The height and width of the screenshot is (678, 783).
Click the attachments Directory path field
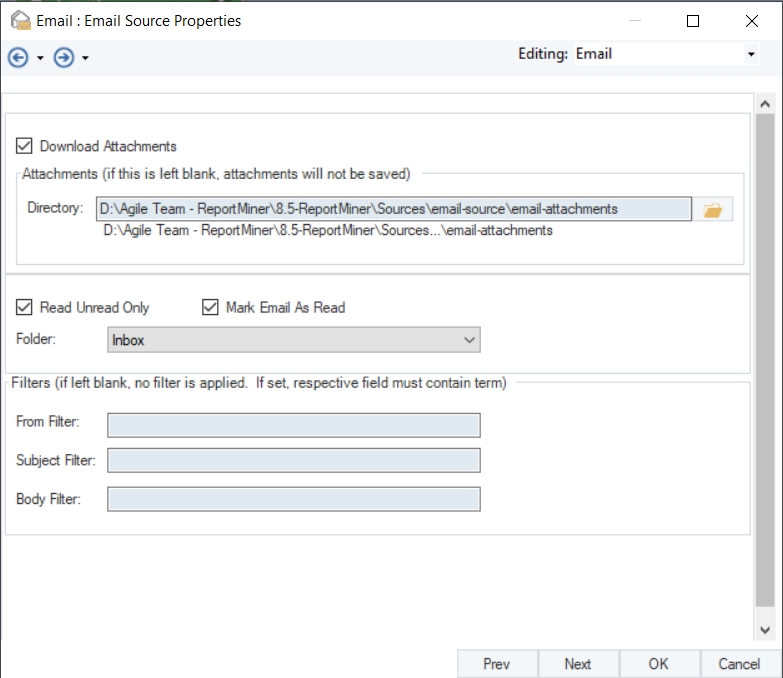click(394, 209)
